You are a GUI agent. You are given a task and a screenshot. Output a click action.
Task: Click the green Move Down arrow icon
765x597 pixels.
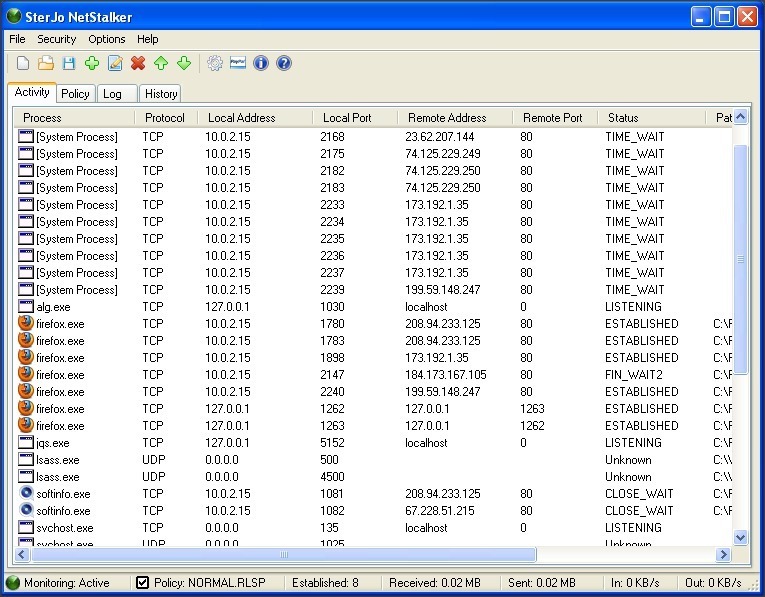point(184,64)
